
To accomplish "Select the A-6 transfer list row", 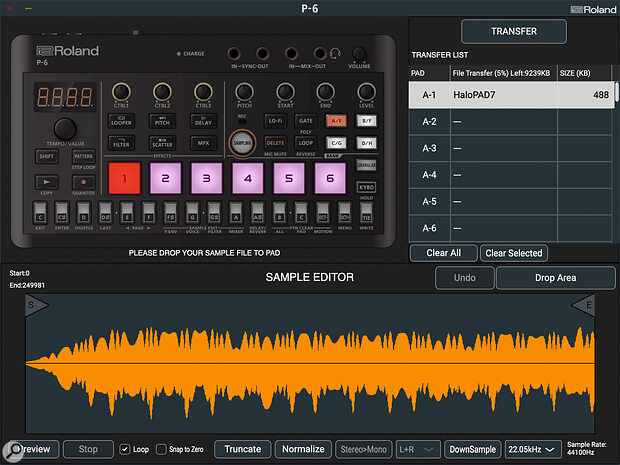I will [511, 228].
